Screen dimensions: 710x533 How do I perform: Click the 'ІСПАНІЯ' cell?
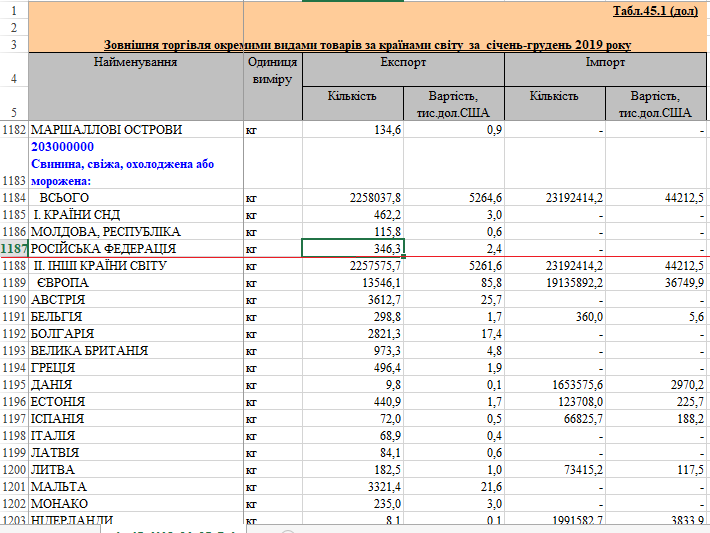(x=136, y=418)
